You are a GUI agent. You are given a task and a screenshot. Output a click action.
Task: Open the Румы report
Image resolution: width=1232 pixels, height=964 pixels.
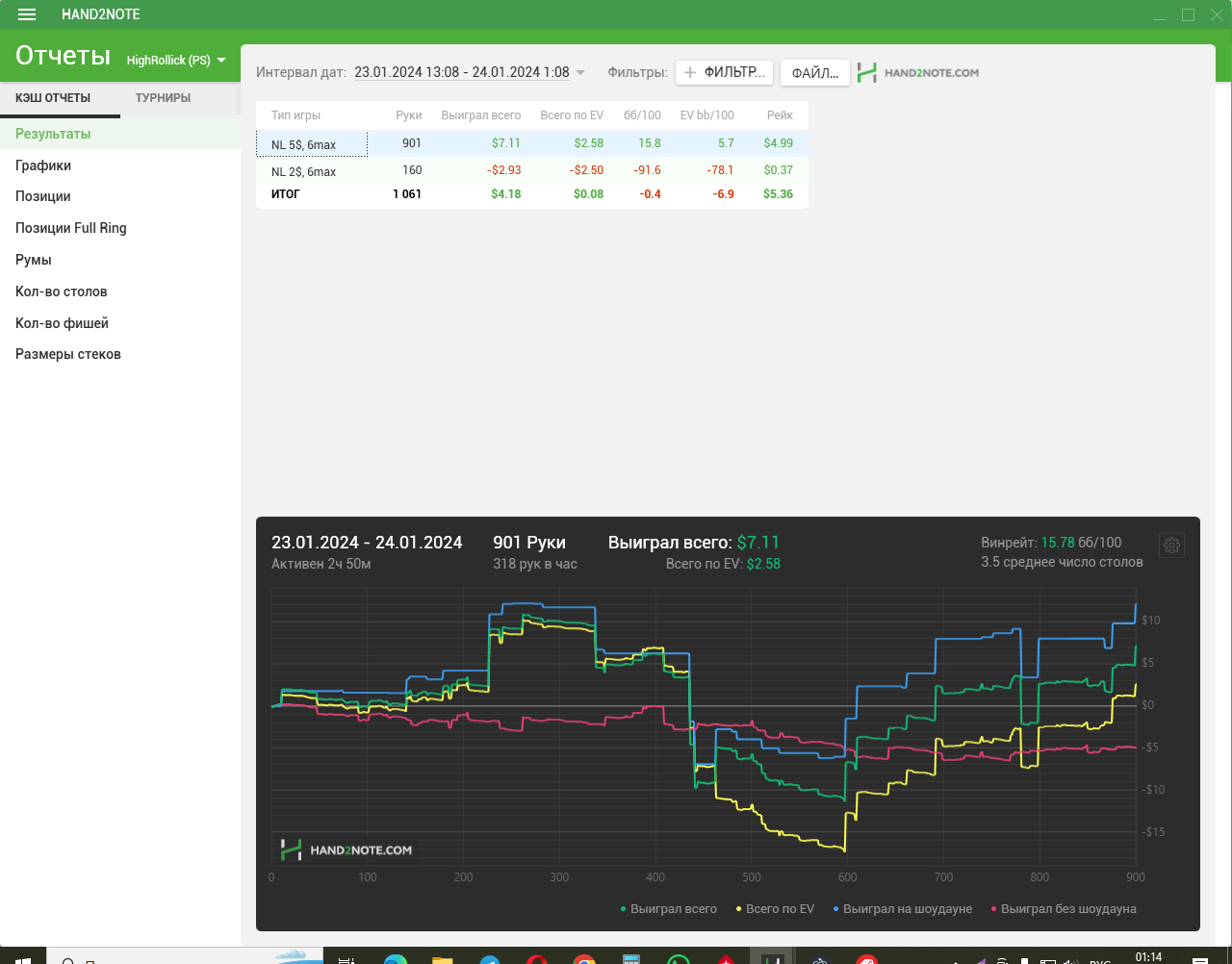tap(120, 260)
